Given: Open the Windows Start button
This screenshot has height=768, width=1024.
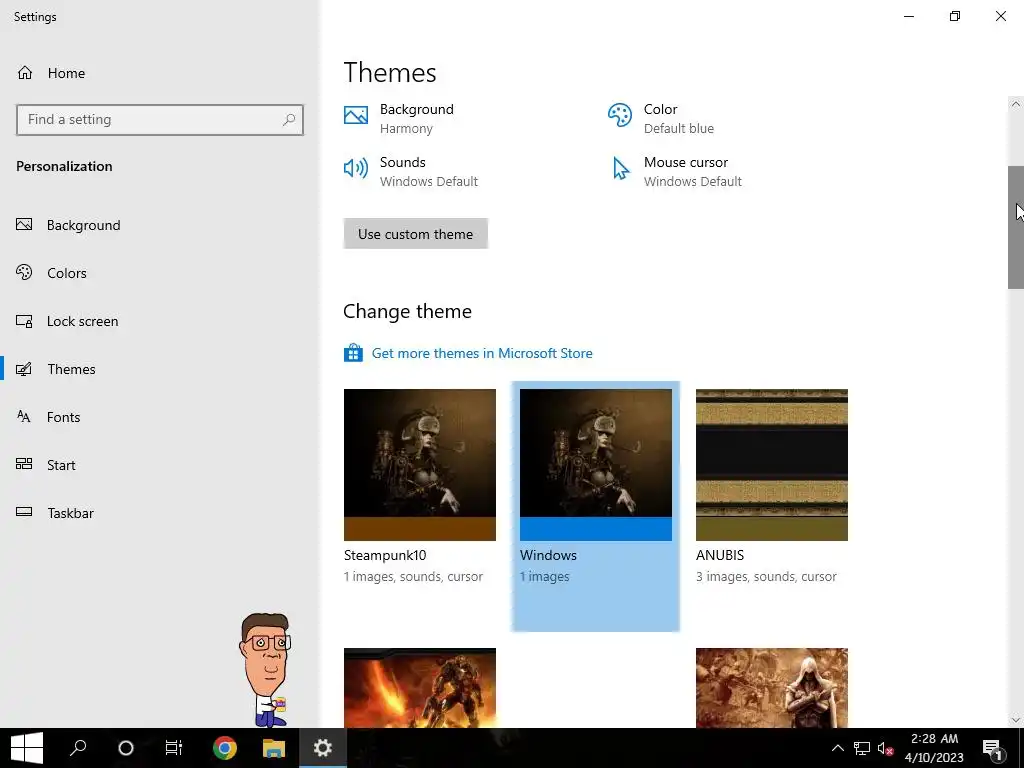Looking at the screenshot, I should tap(27, 748).
